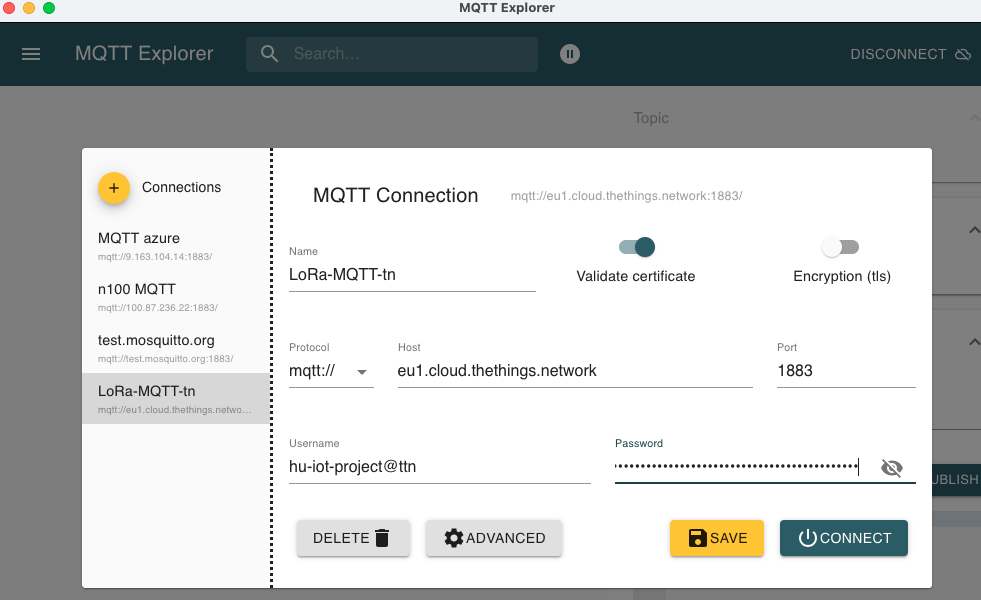Add a new connection with the plus icon
981x600 pixels.
(113, 187)
